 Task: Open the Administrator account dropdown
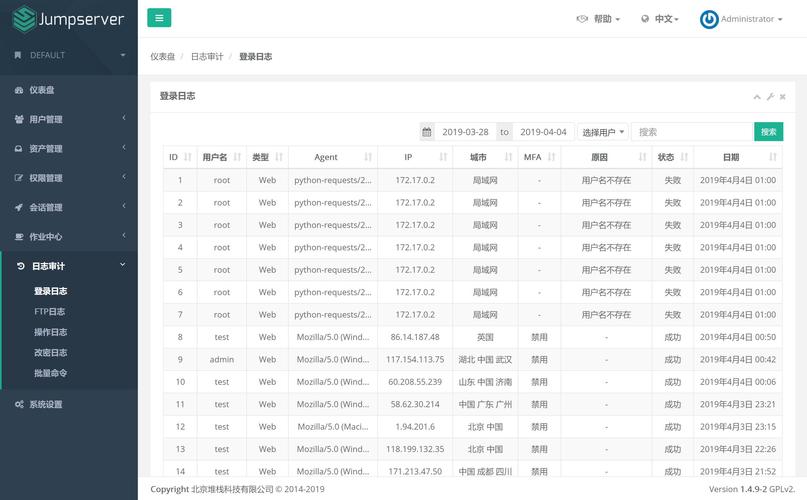pyautogui.click(x=751, y=19)
